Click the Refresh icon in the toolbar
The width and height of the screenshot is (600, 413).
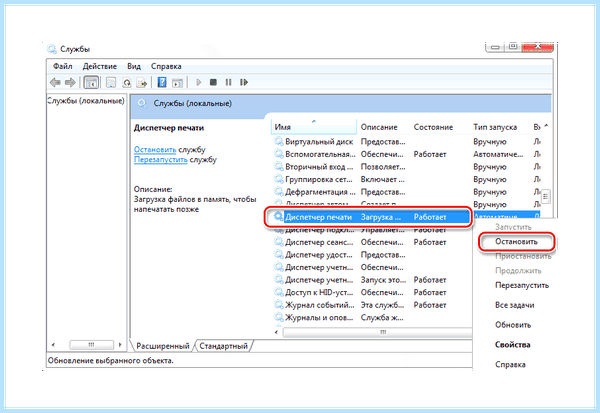point(127,82)
